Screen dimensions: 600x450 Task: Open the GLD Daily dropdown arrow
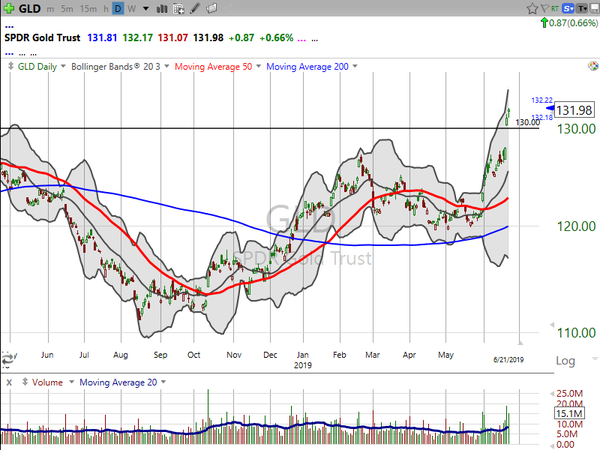[63, 66]
